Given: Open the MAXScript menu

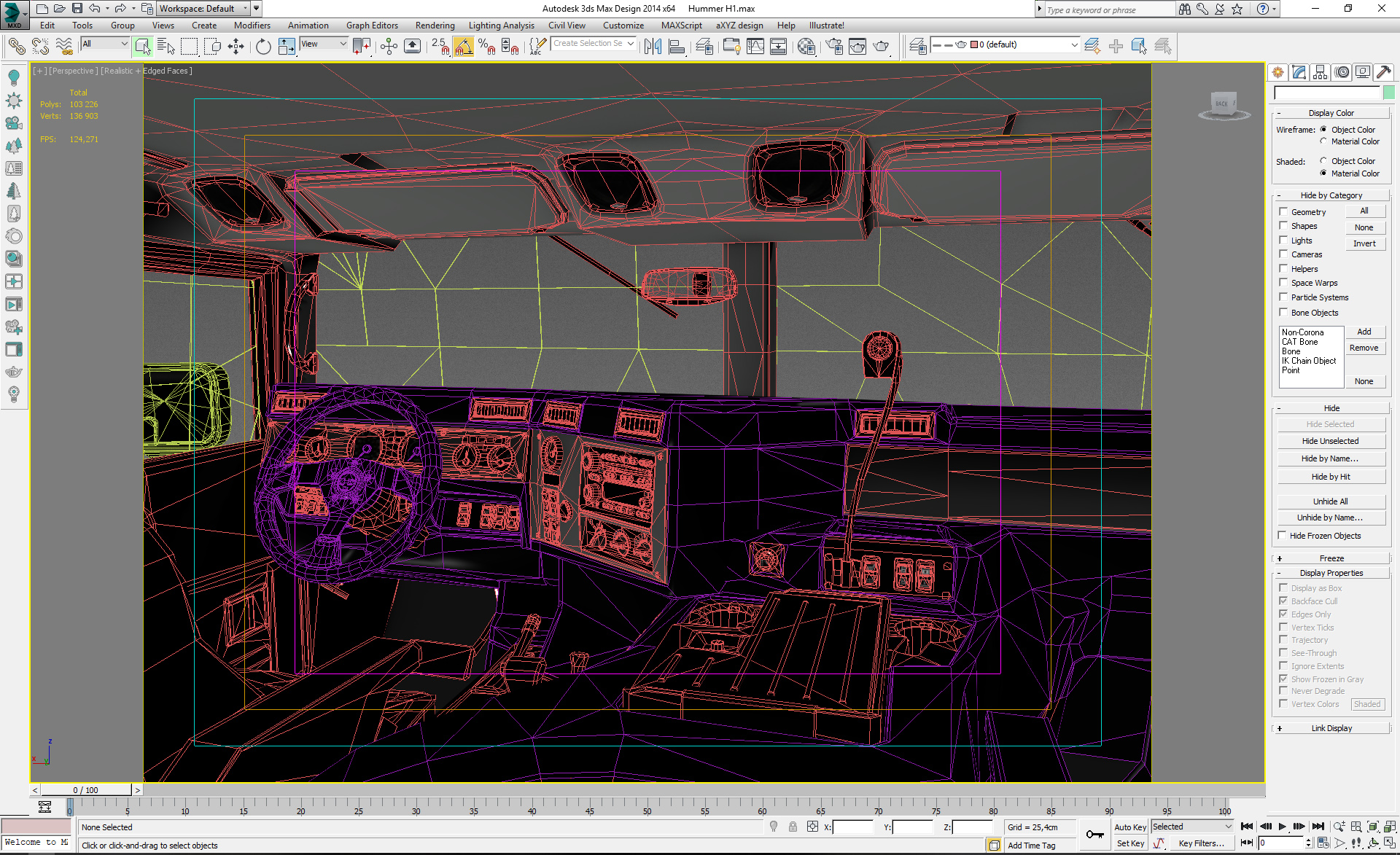Looking at the screenshot, I should pyautogui.click(x=681, y=26).
